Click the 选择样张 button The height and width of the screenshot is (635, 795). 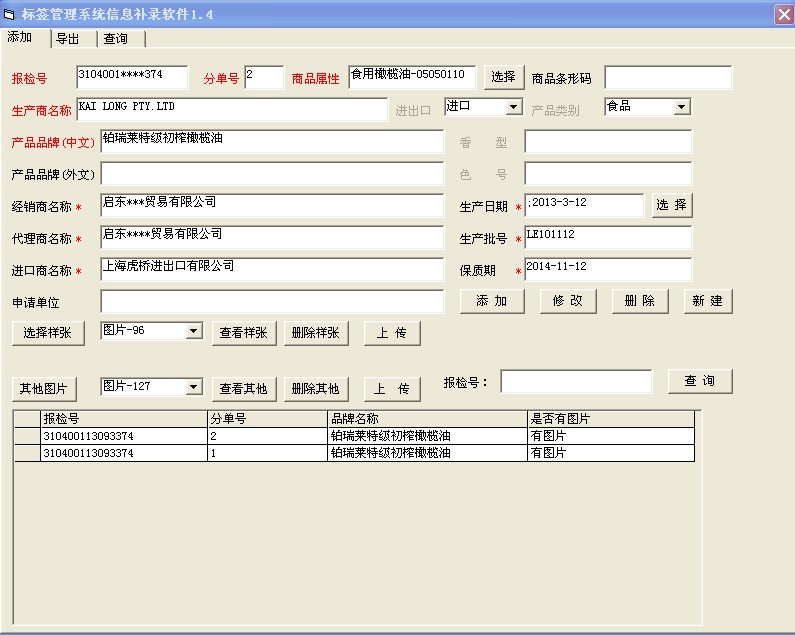click(x=48, y=333)
